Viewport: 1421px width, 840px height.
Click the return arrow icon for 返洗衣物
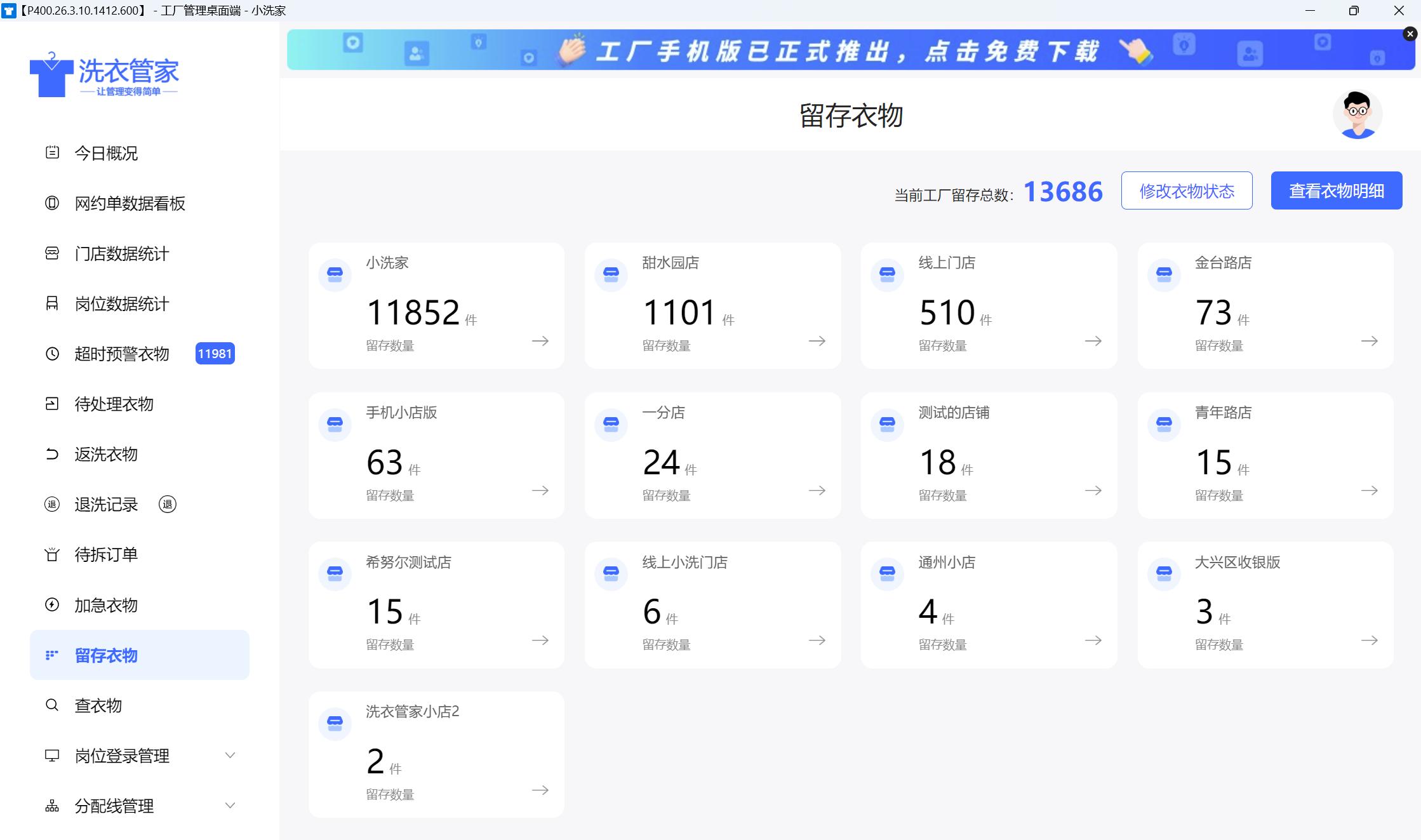[52, 454]
